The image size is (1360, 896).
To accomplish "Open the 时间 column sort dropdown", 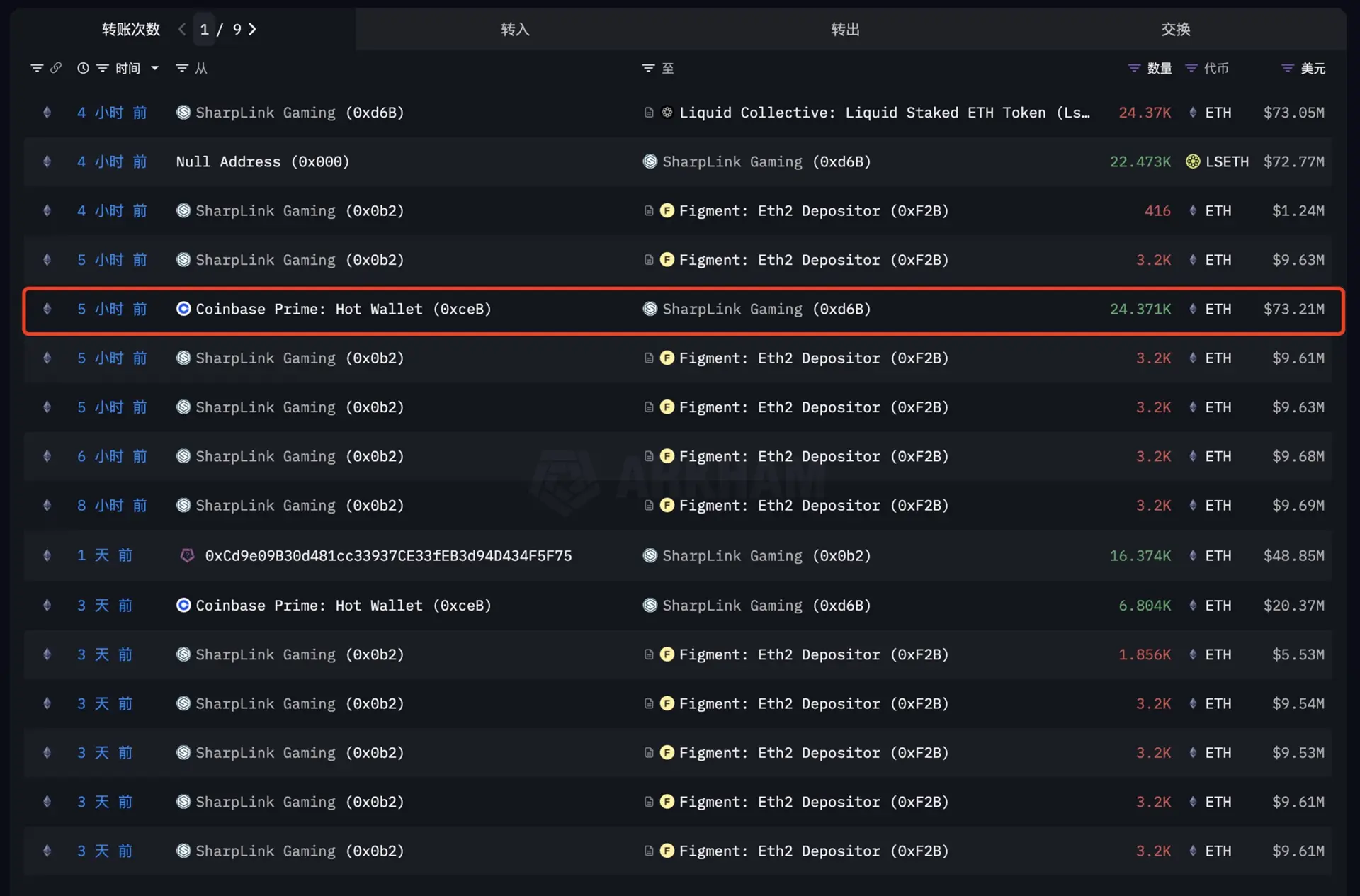I will coord(154,68).
